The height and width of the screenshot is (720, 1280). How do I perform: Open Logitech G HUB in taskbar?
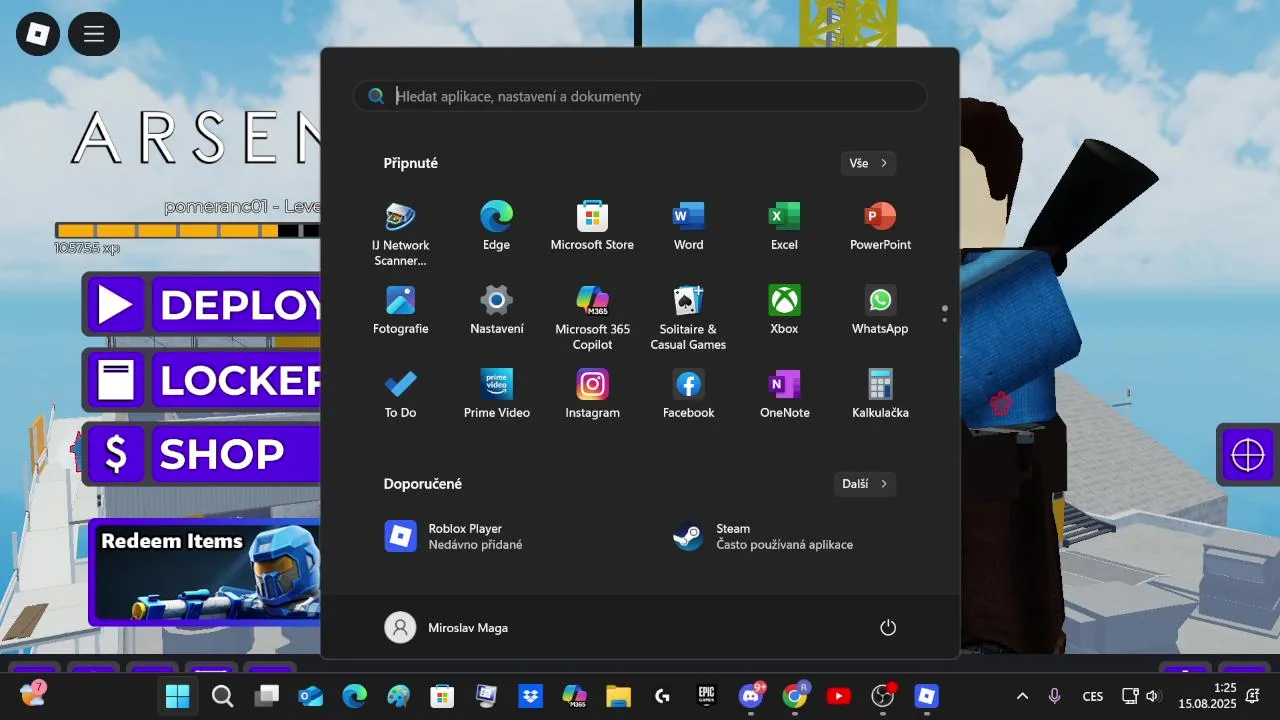662,696
